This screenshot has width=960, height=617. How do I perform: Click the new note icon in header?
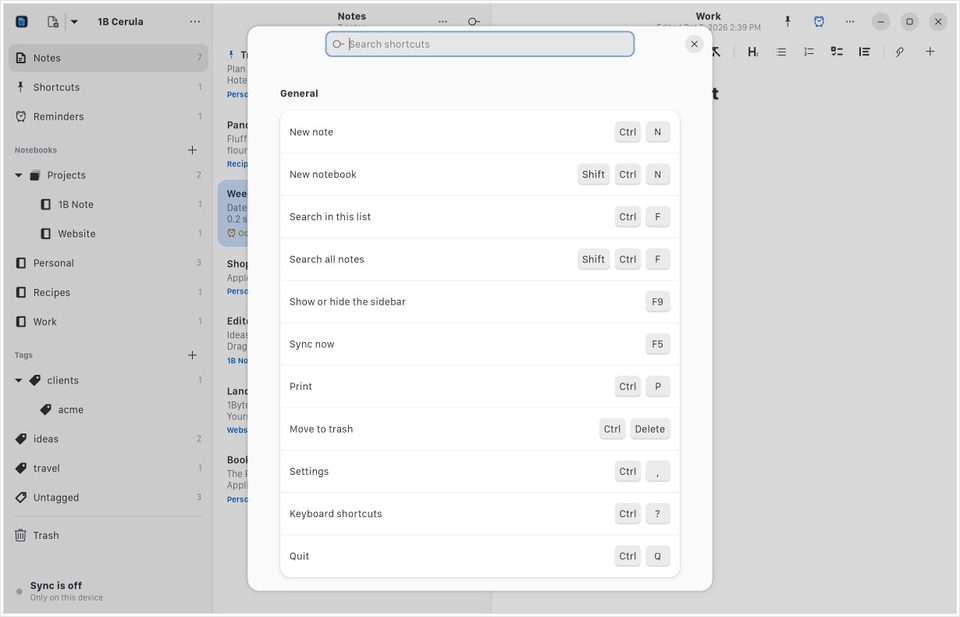53,21
